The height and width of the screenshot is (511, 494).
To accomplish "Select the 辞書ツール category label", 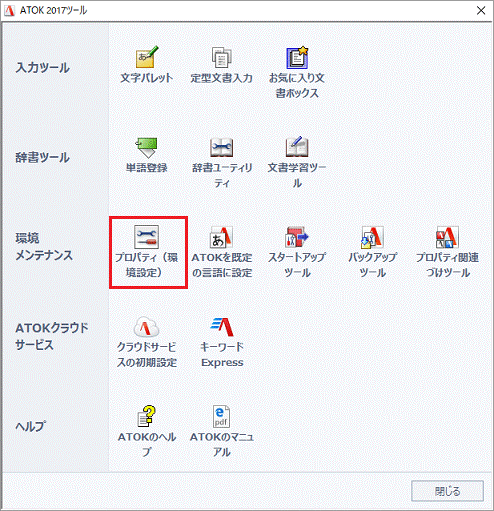I will pyautogui.click(x=43, y=157).
